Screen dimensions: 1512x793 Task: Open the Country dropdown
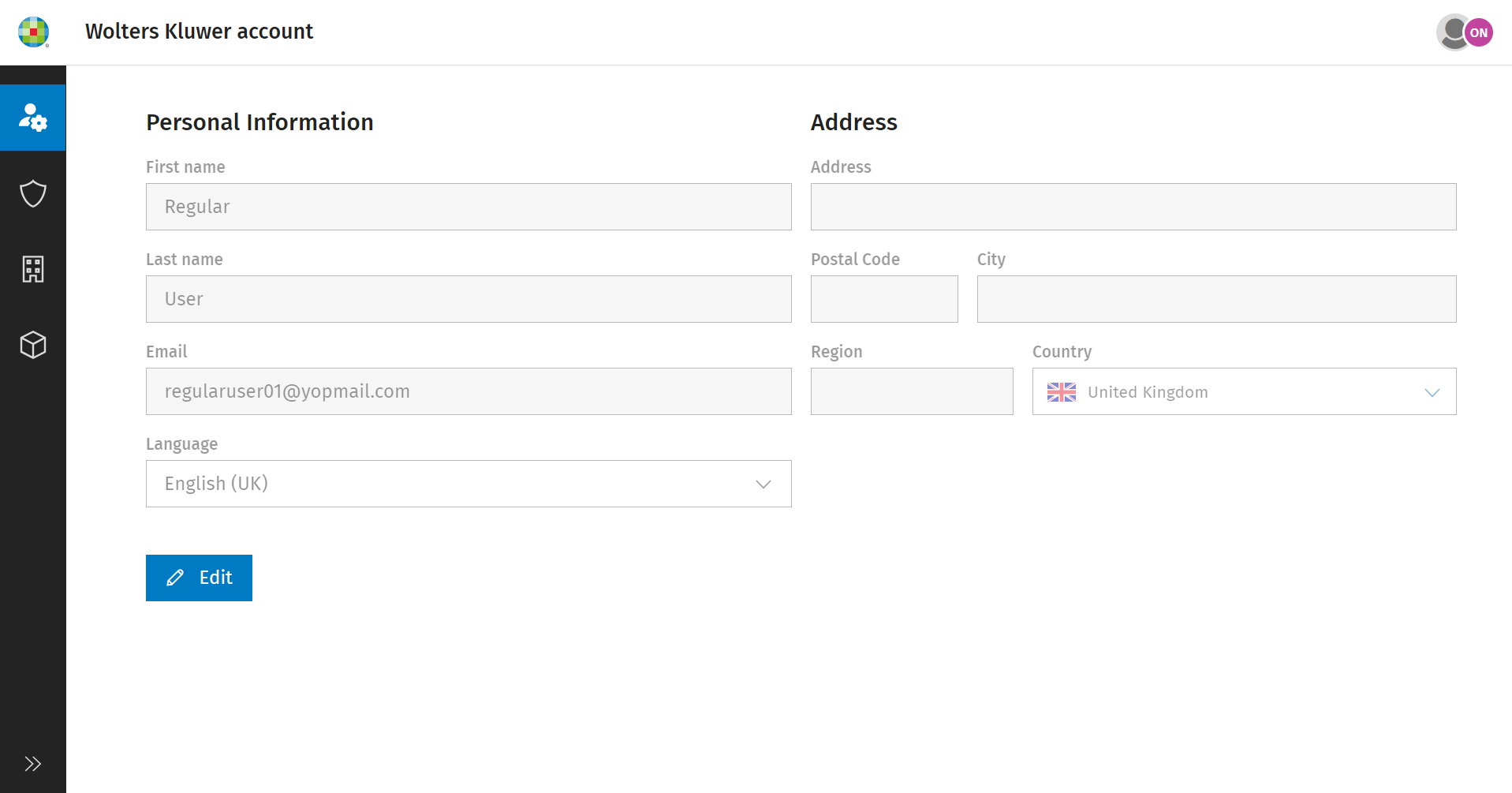1244,391
